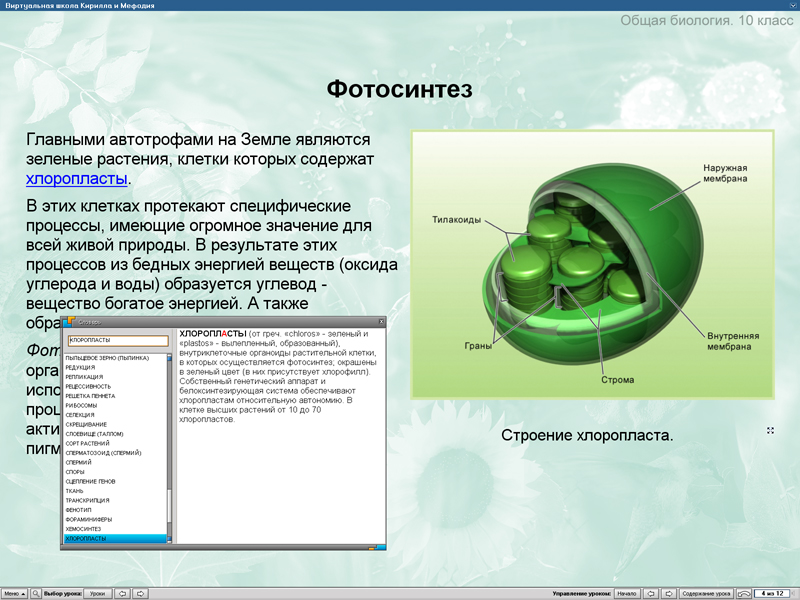Click previous page arrow next to Начало
Viewport: 800px width, 600px height.
pos(650,593)
